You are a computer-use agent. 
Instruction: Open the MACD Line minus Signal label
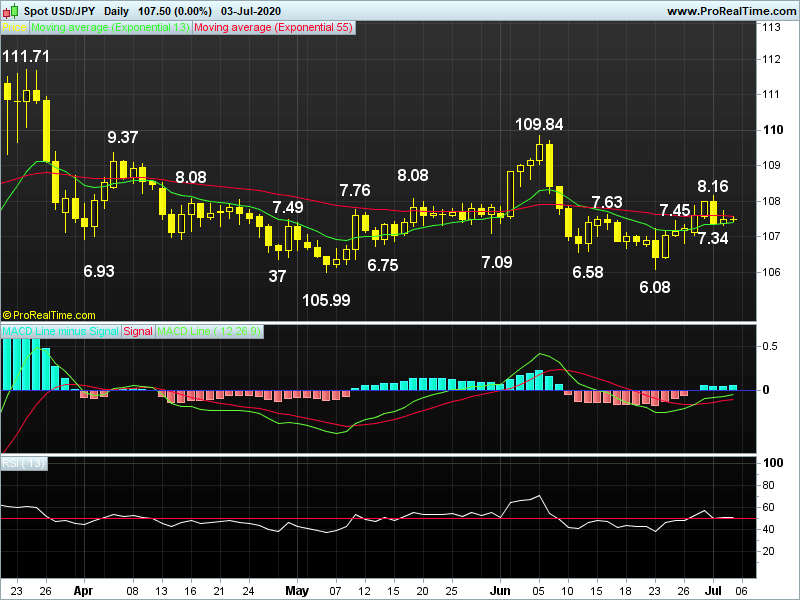[60, 331]
